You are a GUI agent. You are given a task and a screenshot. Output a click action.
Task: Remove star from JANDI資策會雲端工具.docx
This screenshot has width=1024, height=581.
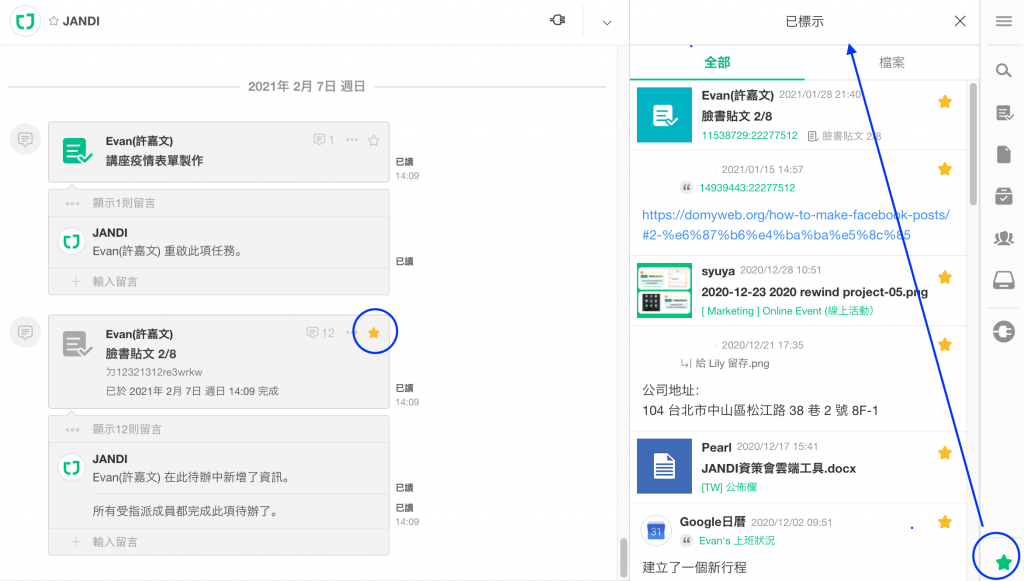pos(944,453)
